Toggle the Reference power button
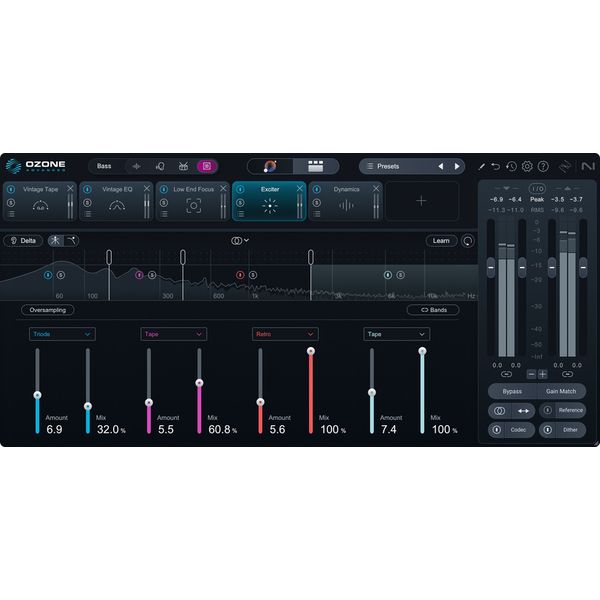Viewport: 600px width, 600px height. pos(548,410)
